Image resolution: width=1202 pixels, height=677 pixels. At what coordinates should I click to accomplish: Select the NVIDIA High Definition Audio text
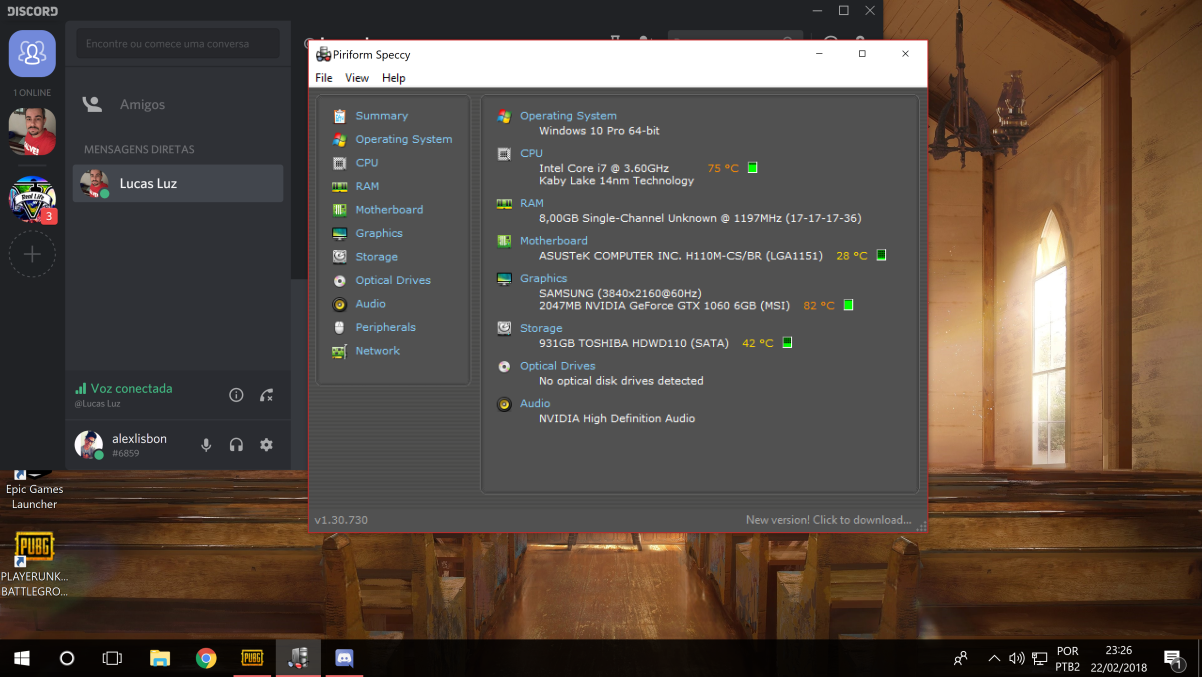pos(617,419)
